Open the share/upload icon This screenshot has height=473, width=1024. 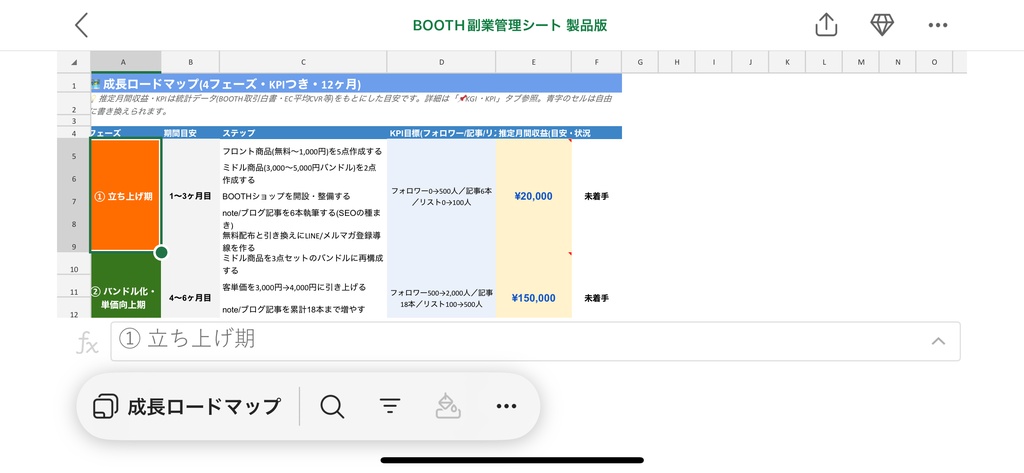[x=826, y=25]
